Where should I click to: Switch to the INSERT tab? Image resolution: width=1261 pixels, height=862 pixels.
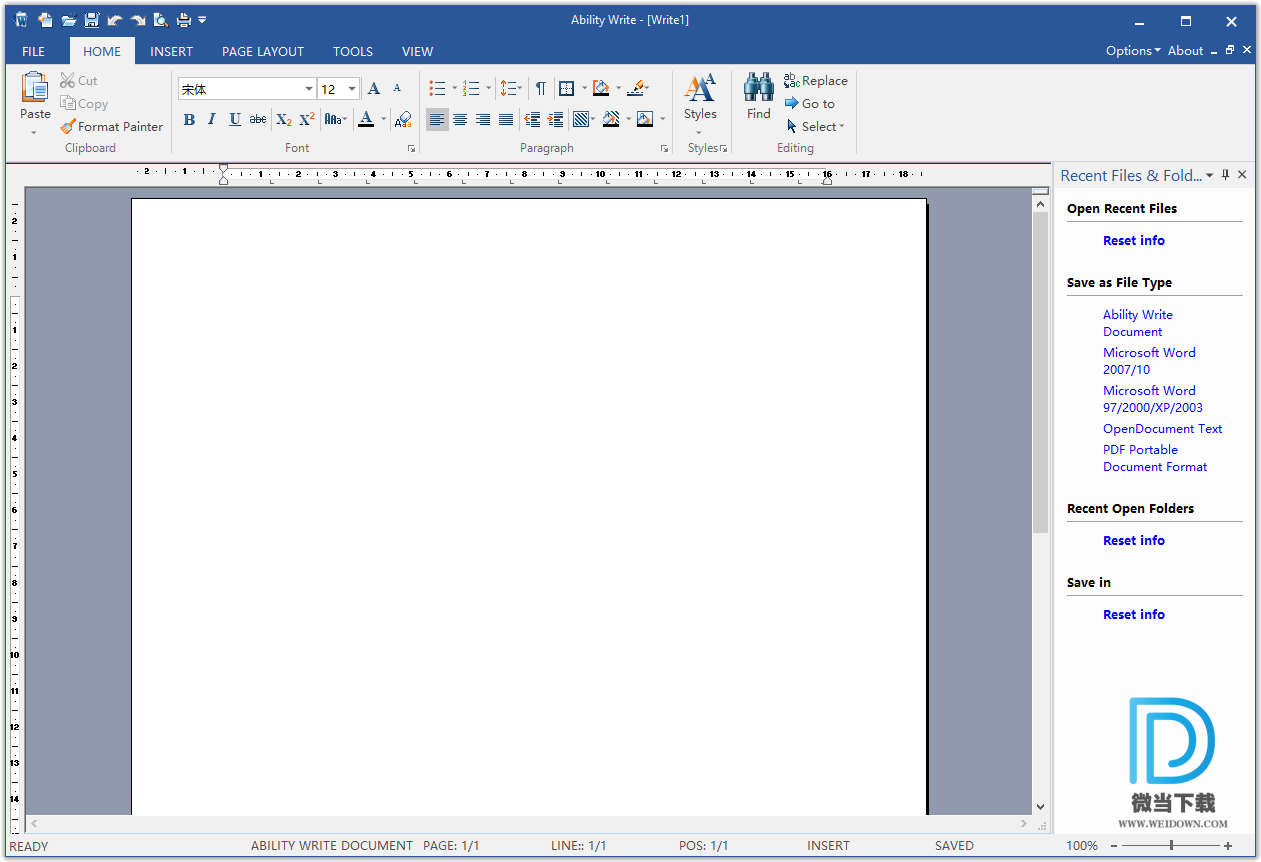point(172,51)
